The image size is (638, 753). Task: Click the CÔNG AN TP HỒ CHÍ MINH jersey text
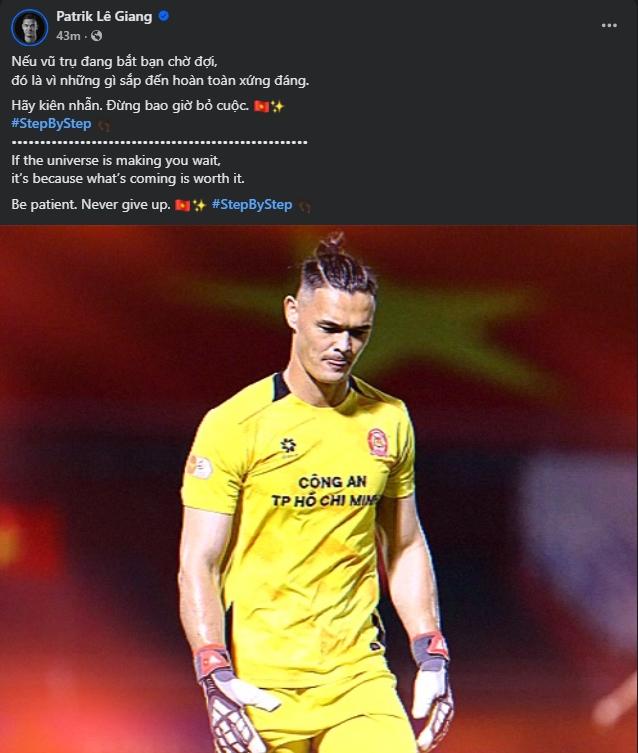[x=327, y=491]
